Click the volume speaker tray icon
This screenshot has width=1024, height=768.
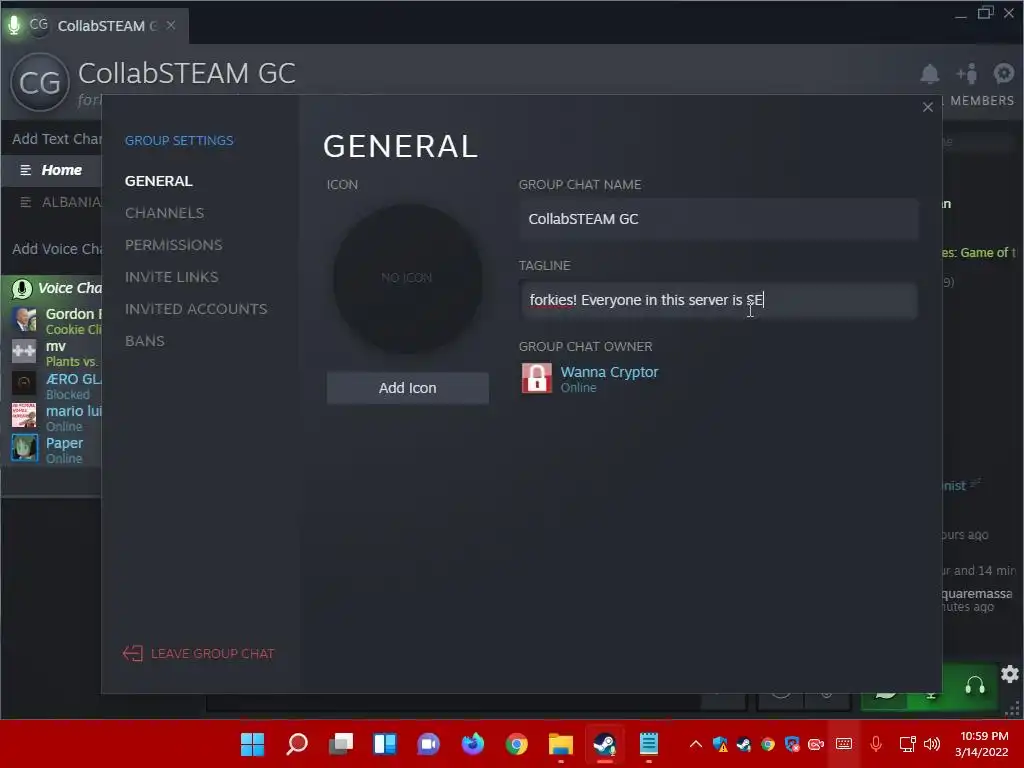tap(932, 744)
